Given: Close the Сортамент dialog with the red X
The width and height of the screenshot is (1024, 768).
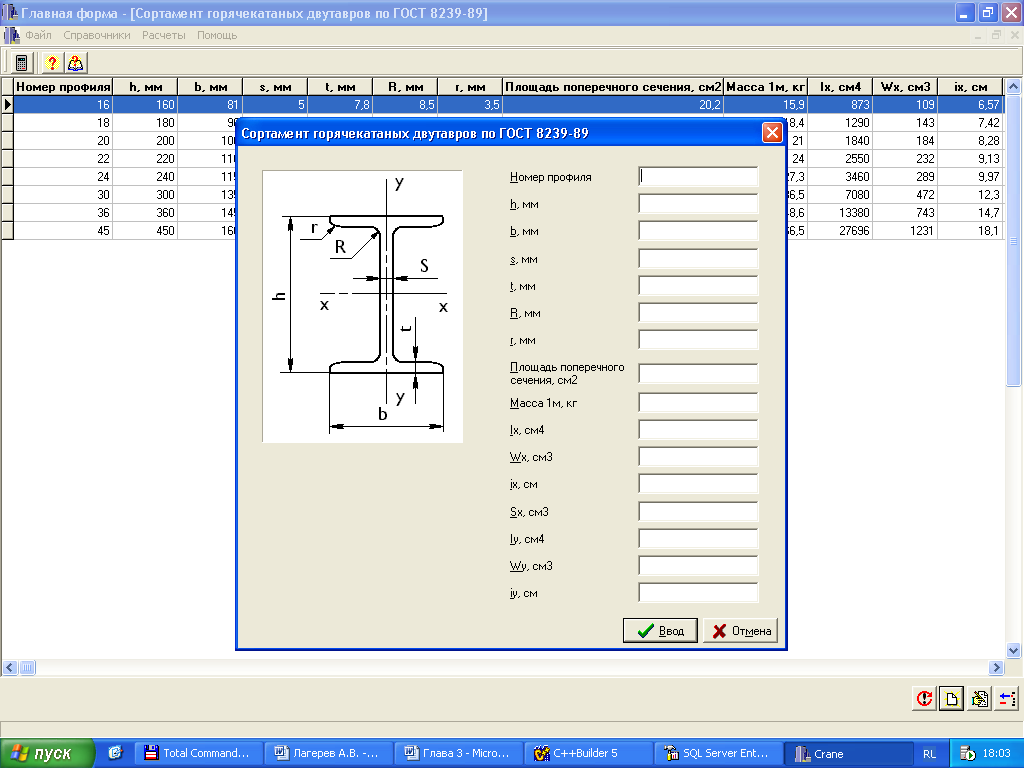Looking at the screenshot, I should (772, 133).
